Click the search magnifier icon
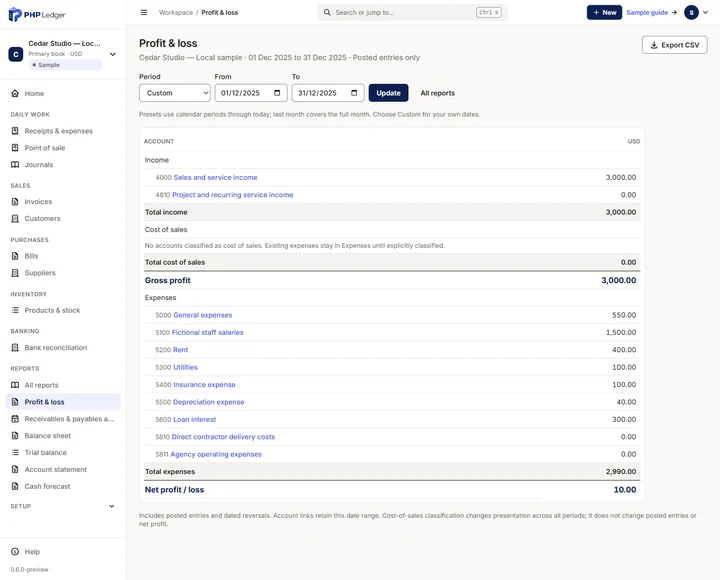The width and height of the screenshot is (720, 580). [x=327, y=12]
